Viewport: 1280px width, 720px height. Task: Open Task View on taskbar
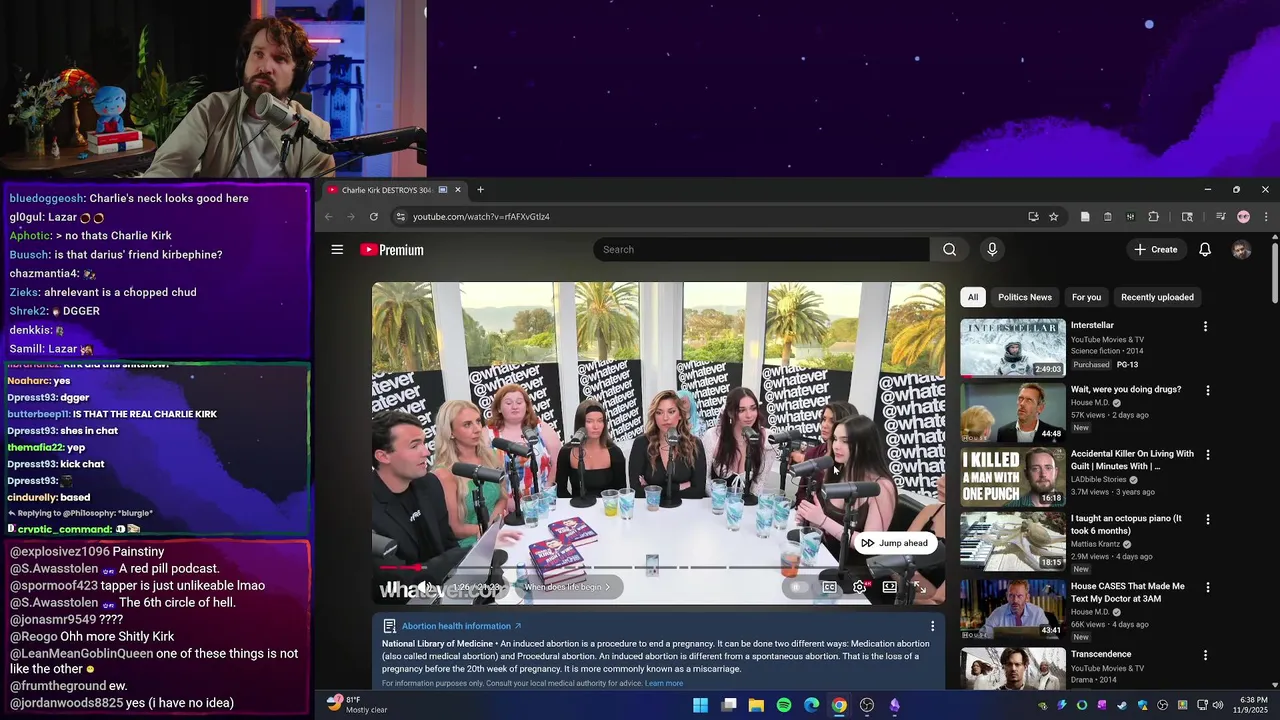pos(729,705)
